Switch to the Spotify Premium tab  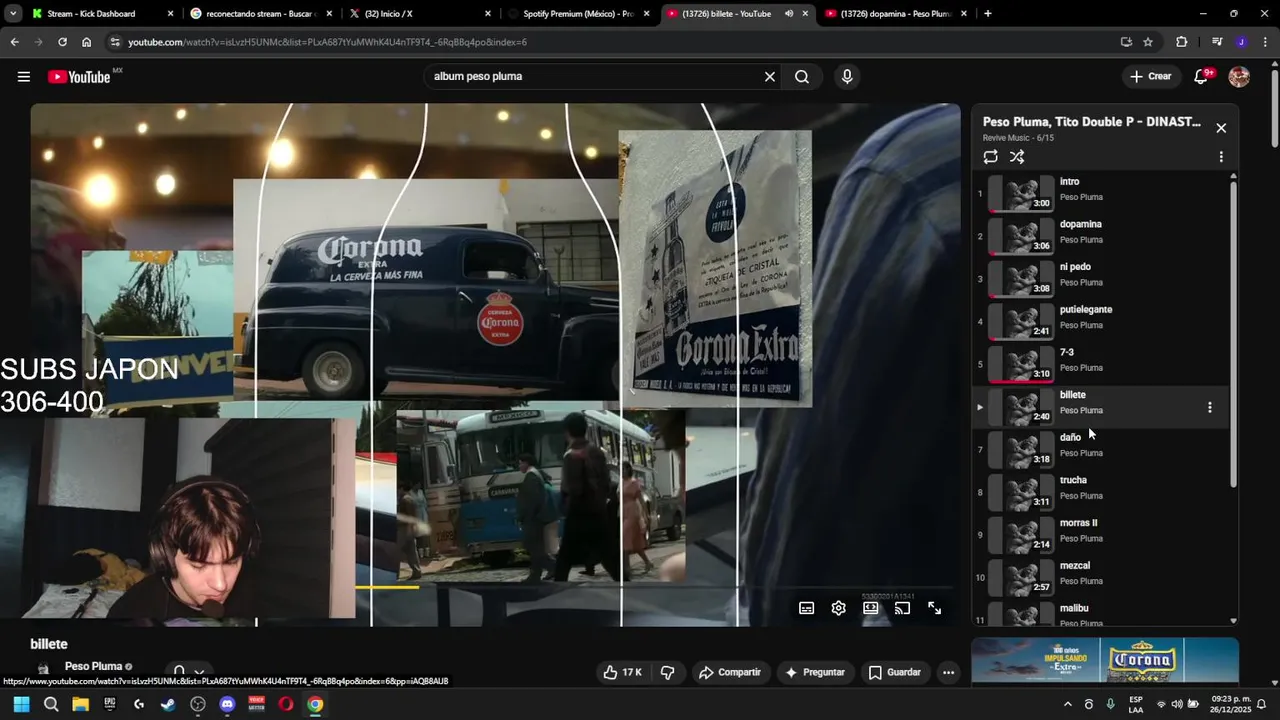[x=579, y=14]
